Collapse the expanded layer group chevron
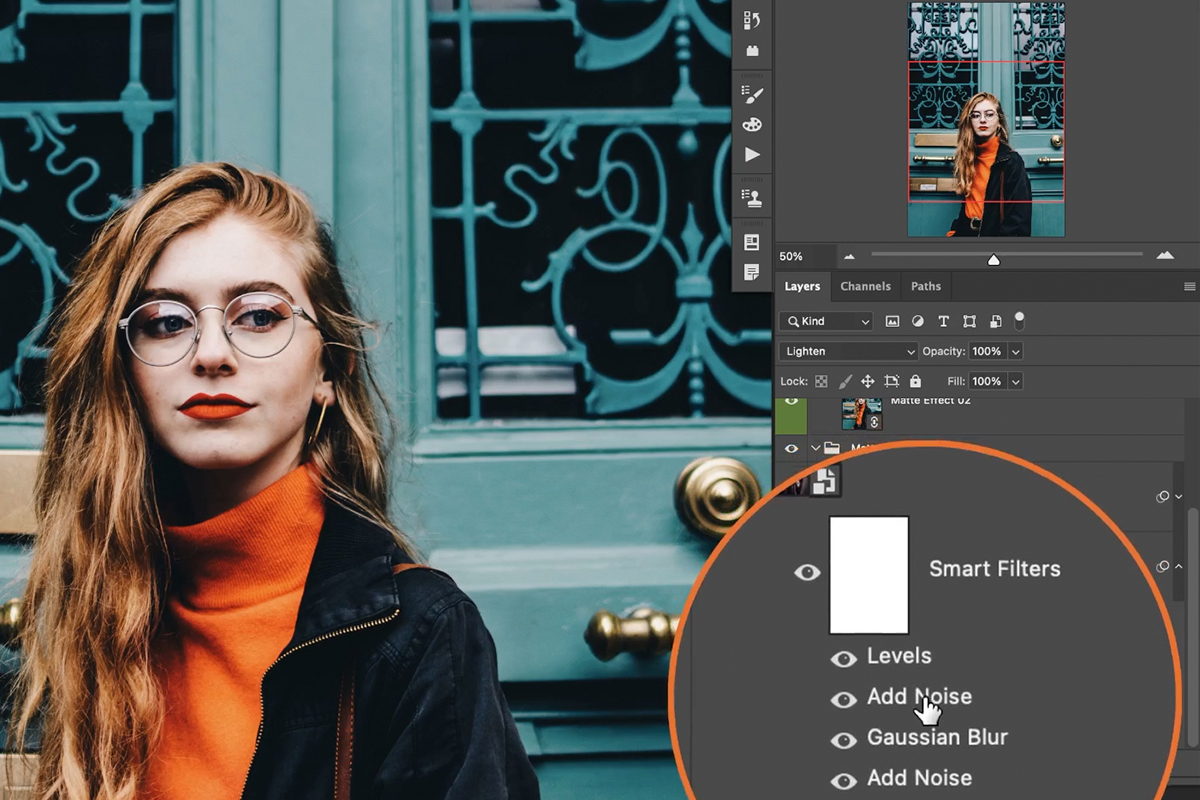 click(815, 449)
